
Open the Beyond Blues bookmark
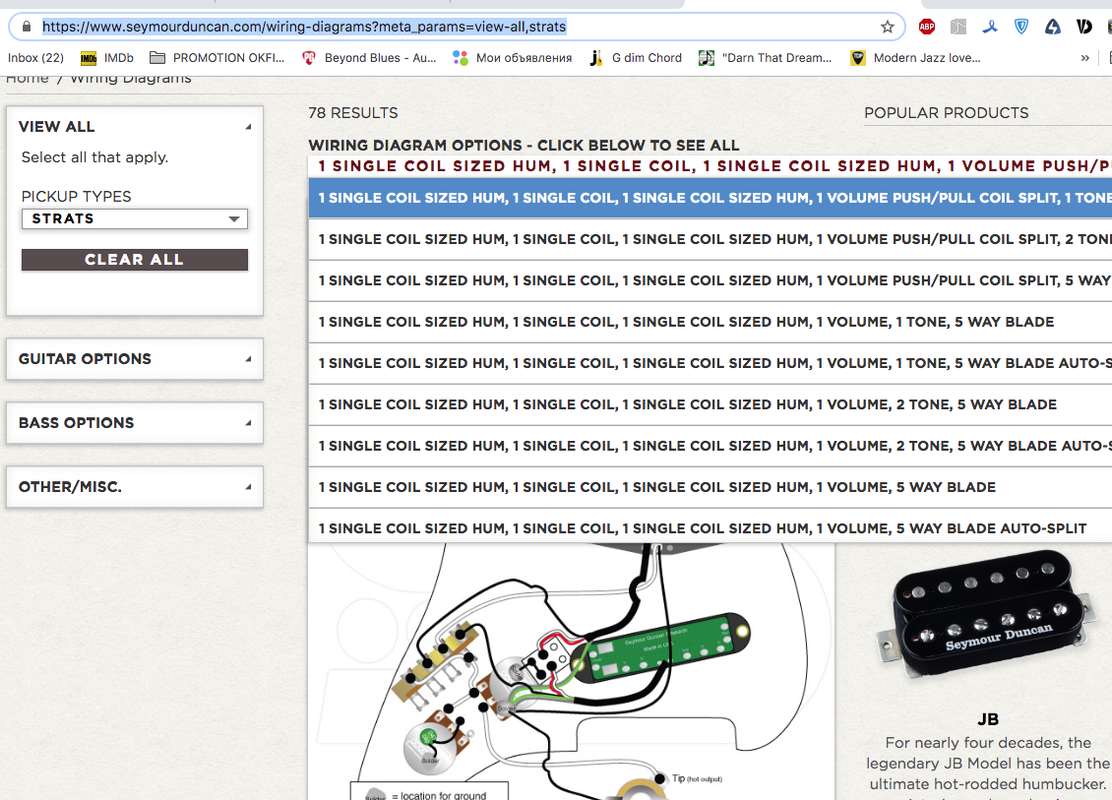point(369,58)
